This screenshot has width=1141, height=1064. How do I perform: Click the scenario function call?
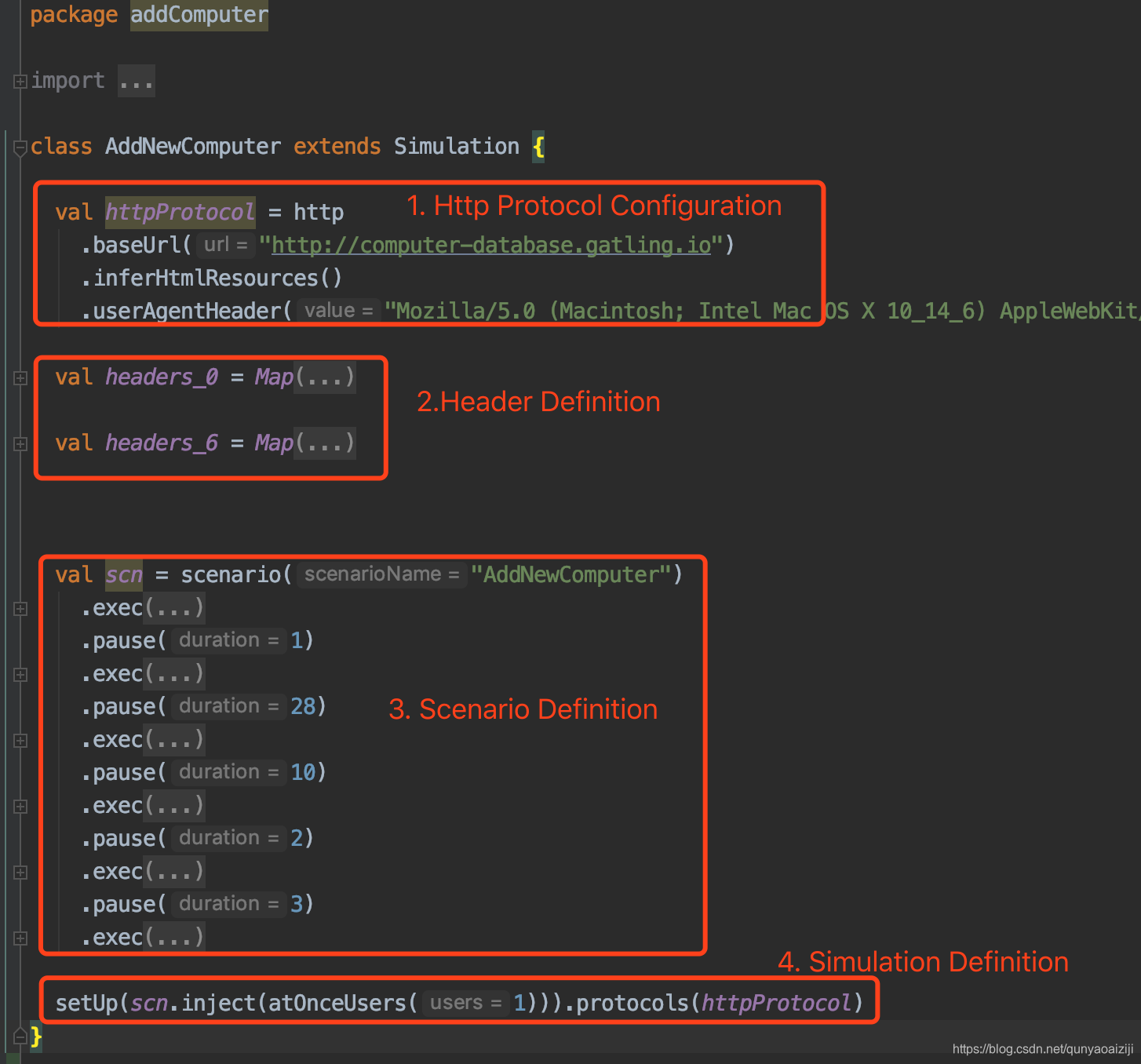231,575
